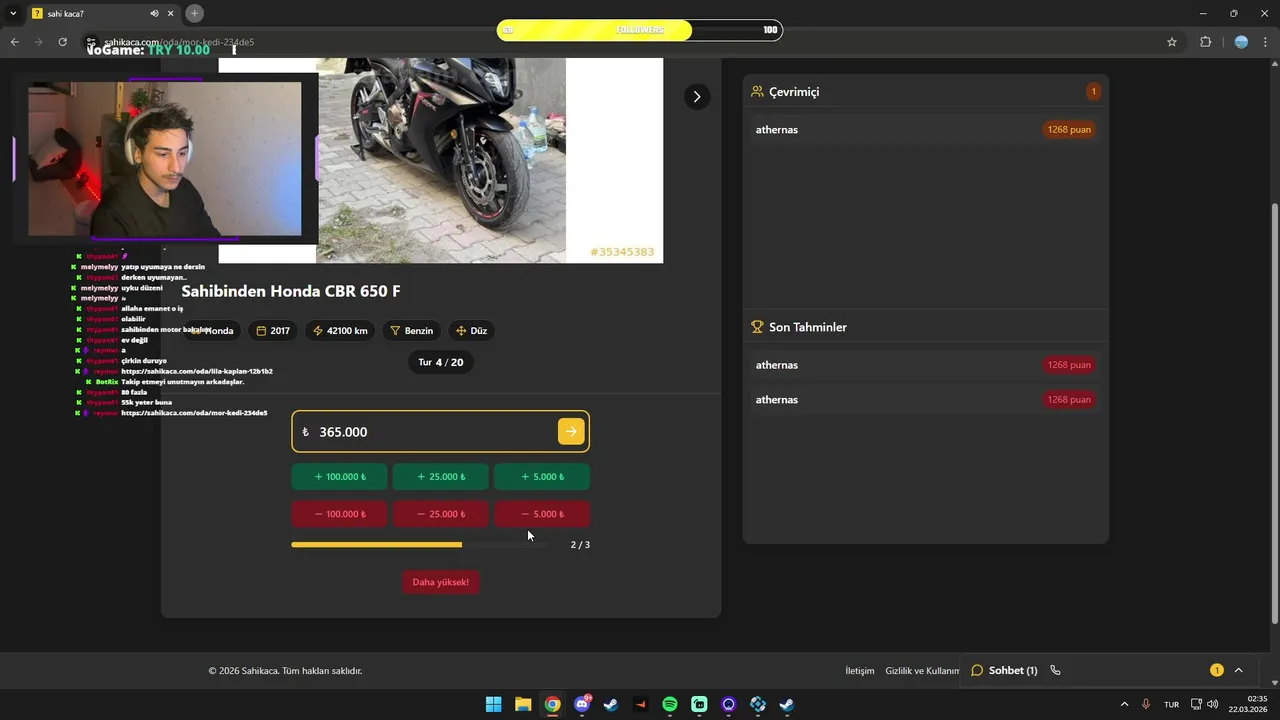The image size is (1280, 720).
Task: Subtract 5.000 ₺ from the guess
Action: (x=541, y=514)
